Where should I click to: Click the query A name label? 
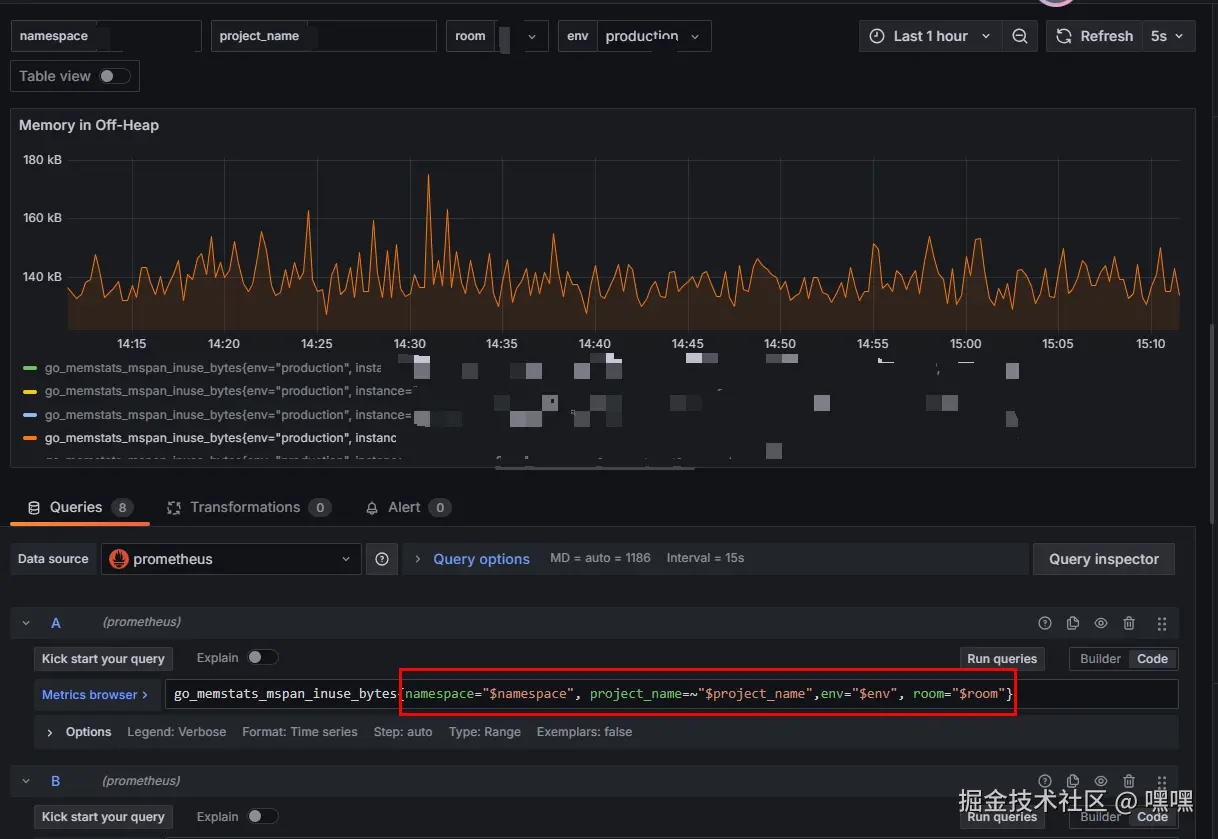point(56,623)
